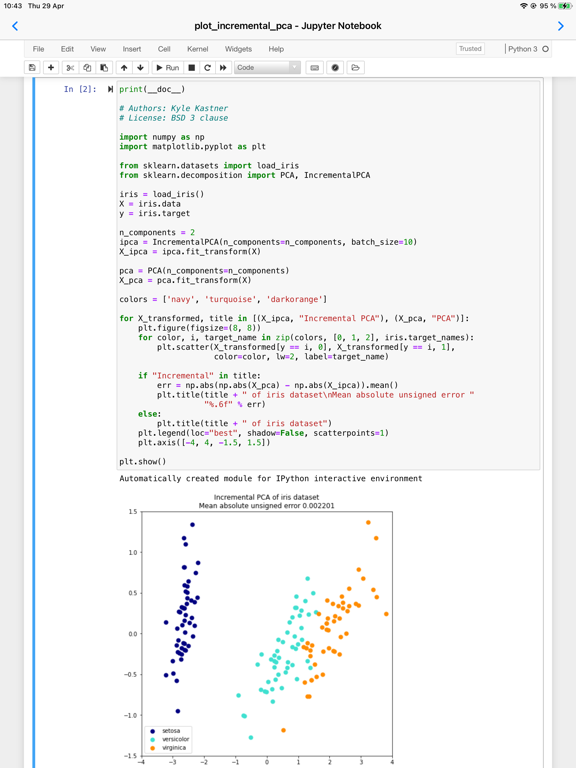Insert a cell below with plus icon

(x=51, y=68)
